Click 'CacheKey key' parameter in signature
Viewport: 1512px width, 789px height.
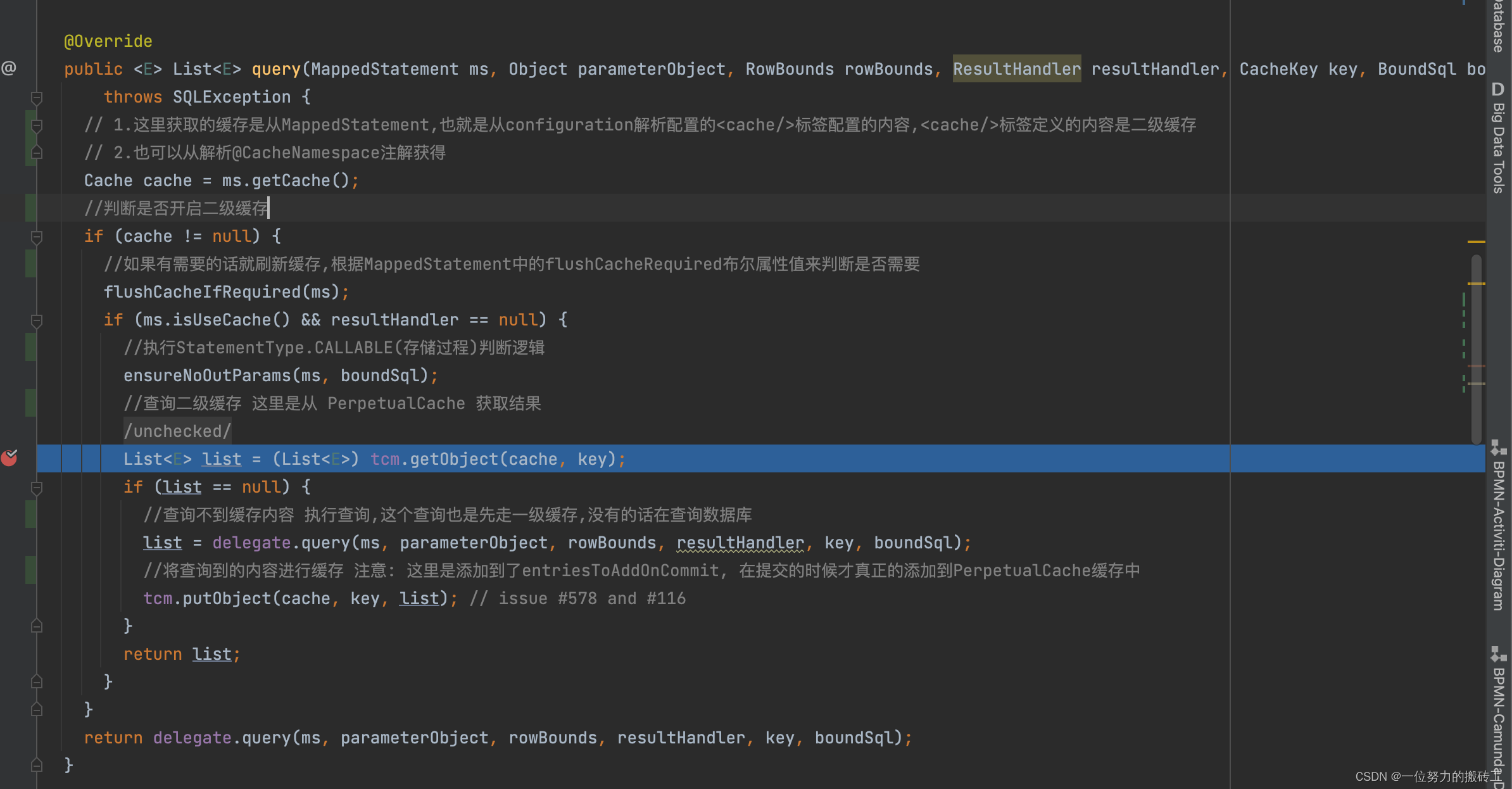click(1298, 69)
